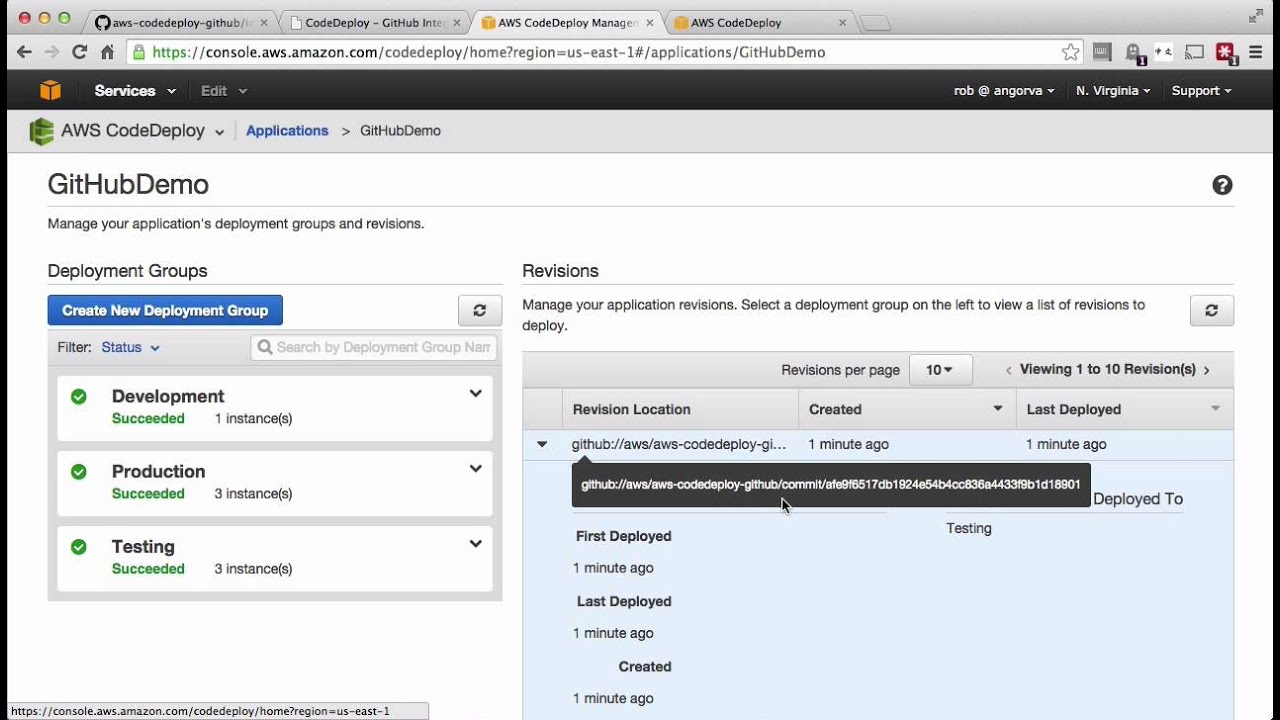Open the Edit menu

point(224,90)
